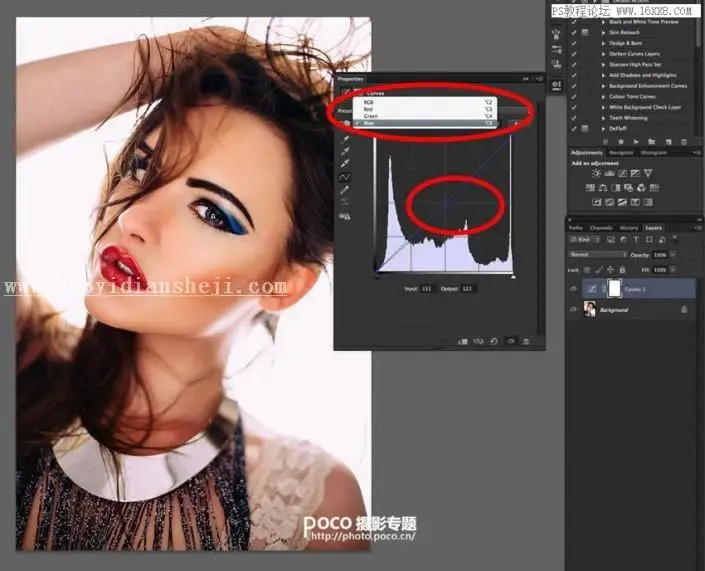This screenshot has height=571, width=705.
Task: Add a Gradient Map adjustment
Action: (x=648, y=202)
